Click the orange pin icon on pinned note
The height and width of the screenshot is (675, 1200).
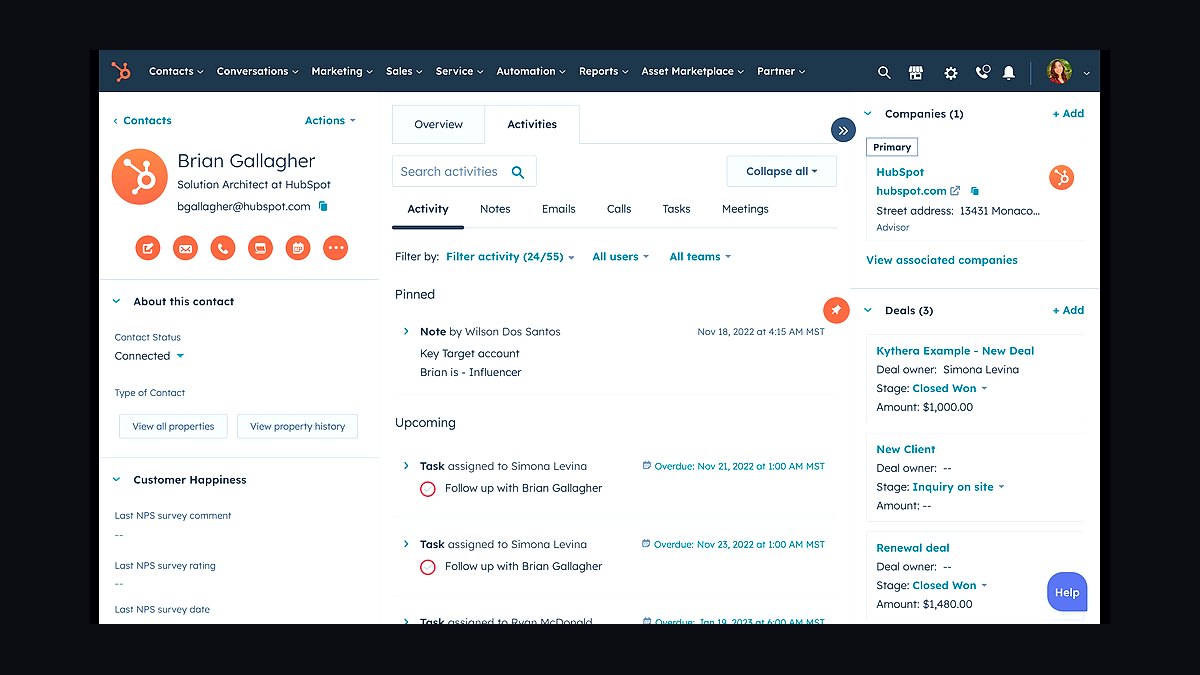point(836,310)
